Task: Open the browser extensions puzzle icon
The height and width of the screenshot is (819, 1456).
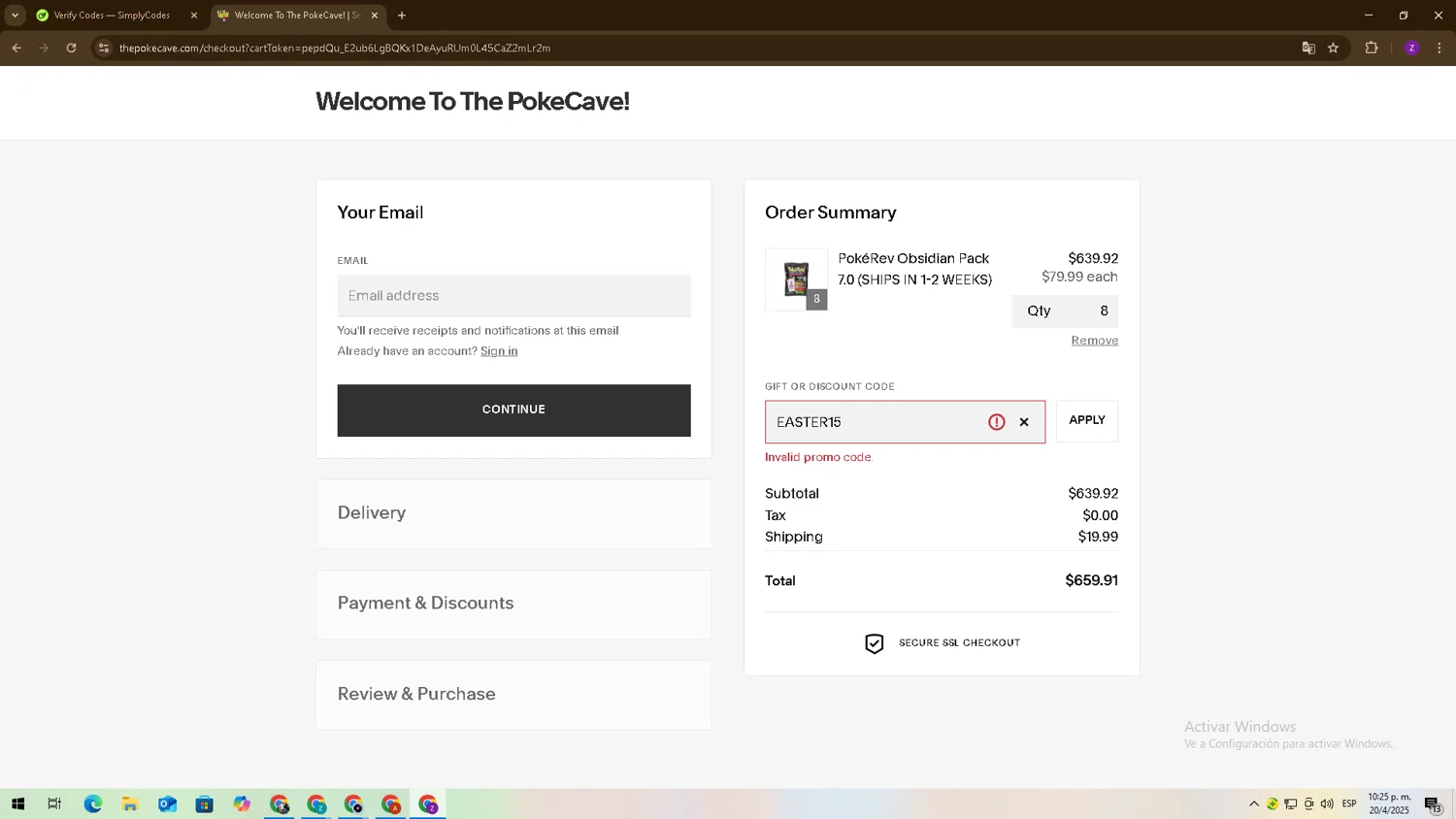Action: pyautogui.click(x=1372, y=48)
